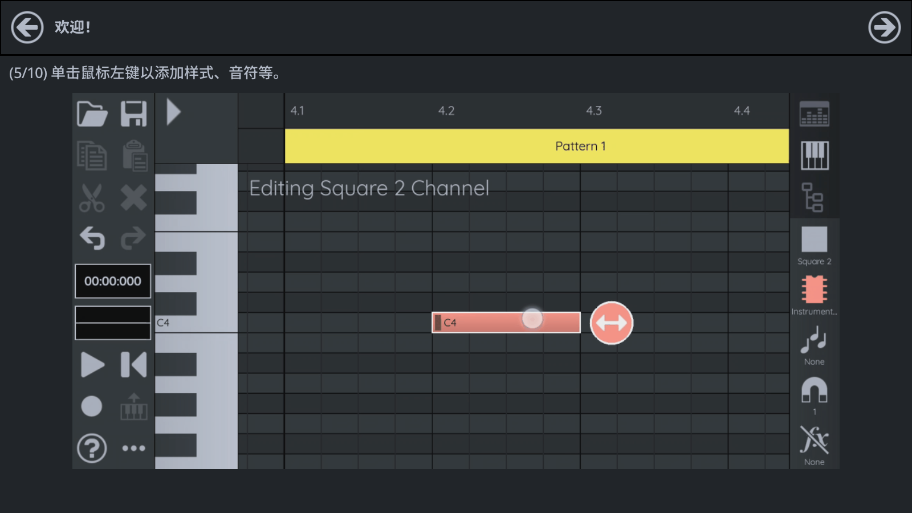Viewport: 912px width, 513px height.
Task: Click the paste clipboard icon
Action: click(x=134, y=155)
